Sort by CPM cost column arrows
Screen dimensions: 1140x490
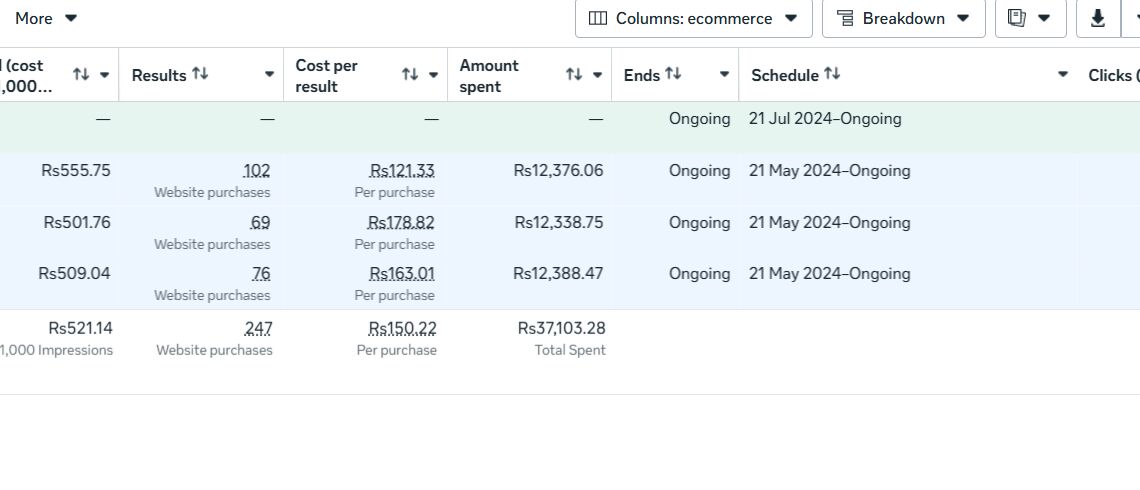coord(81,75)
